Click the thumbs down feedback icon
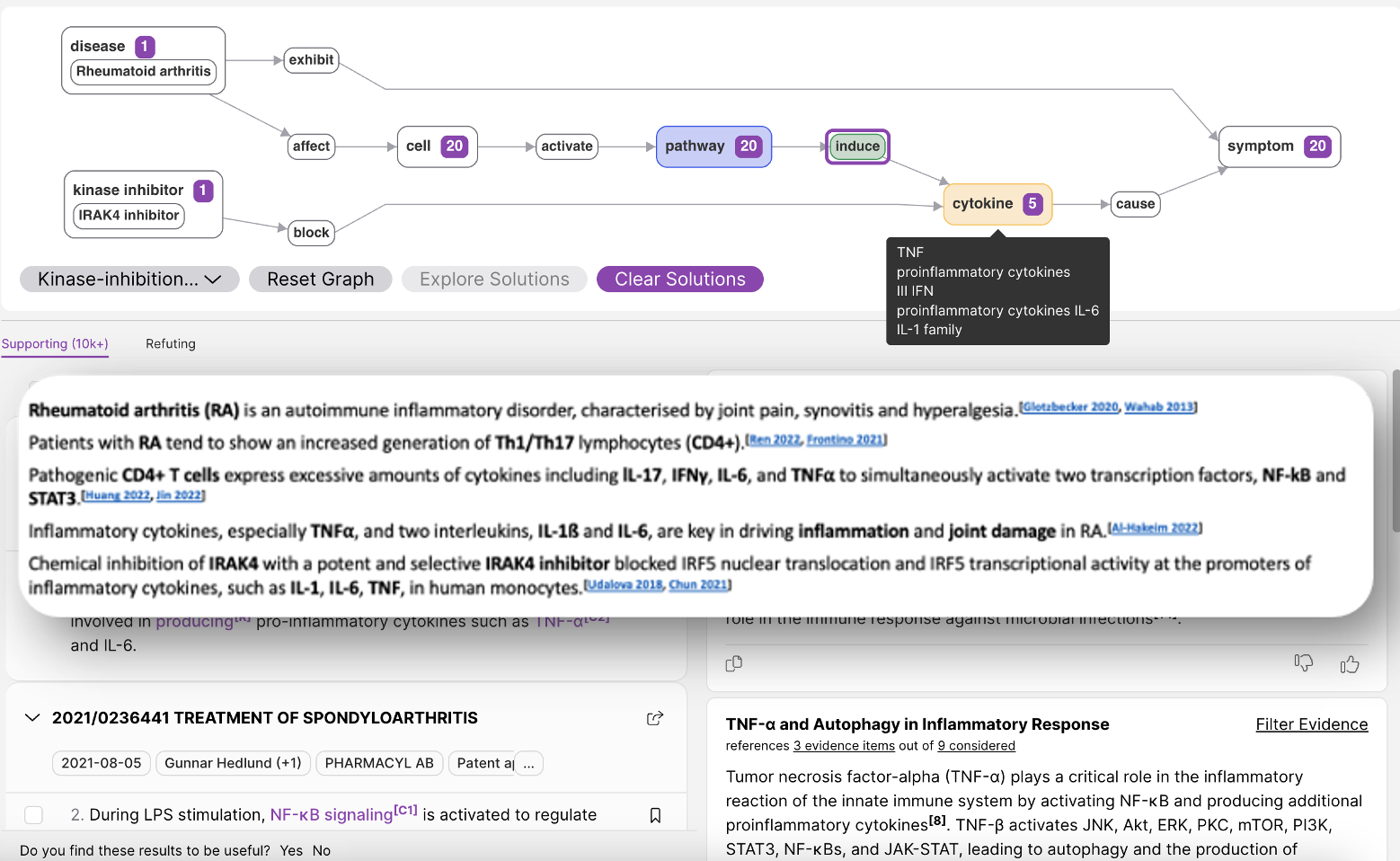 (1303, 663)
